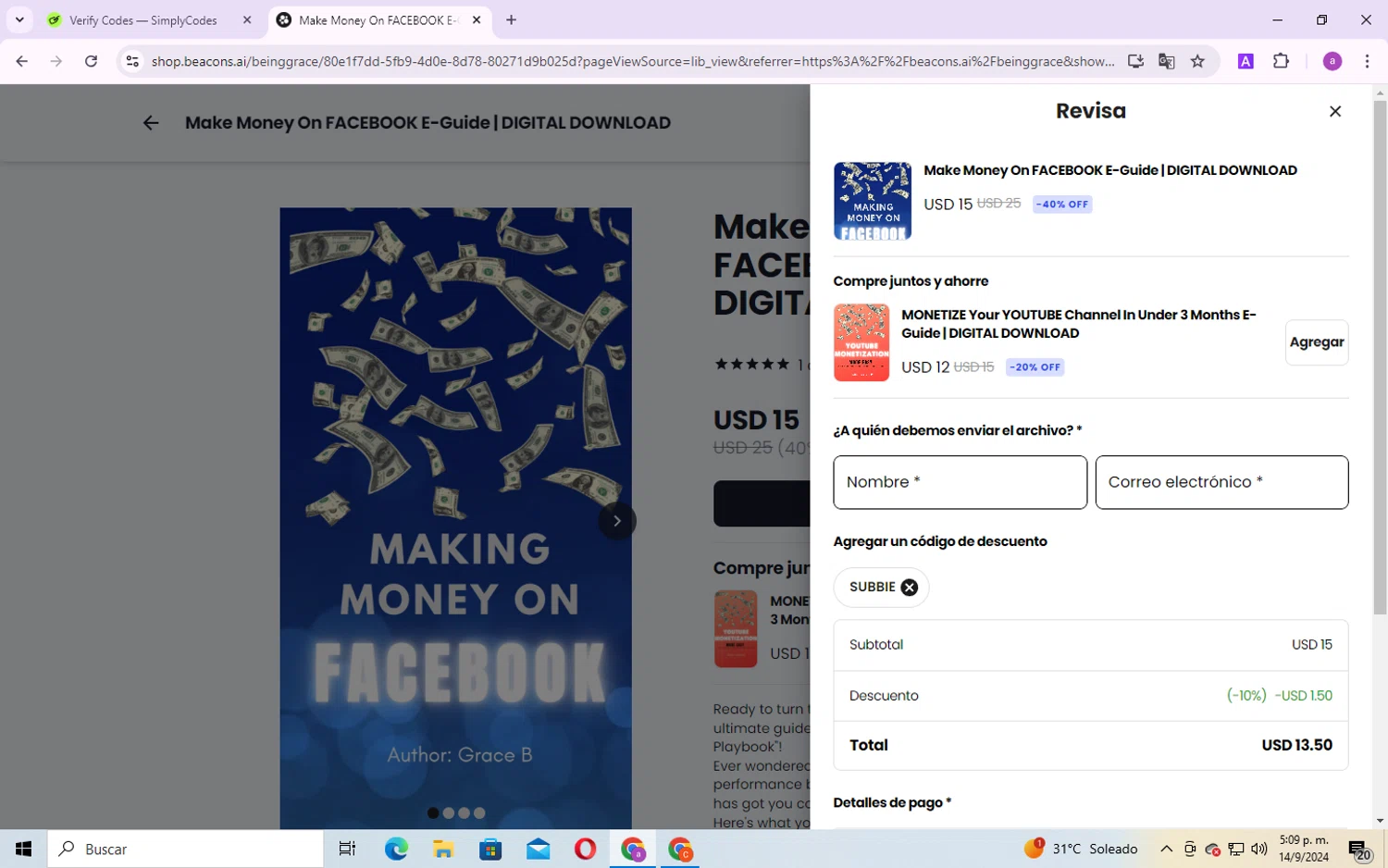Viewport: 1388px width, 868px height.
Task: Open the purple A extension
Action: [1245, 61]
